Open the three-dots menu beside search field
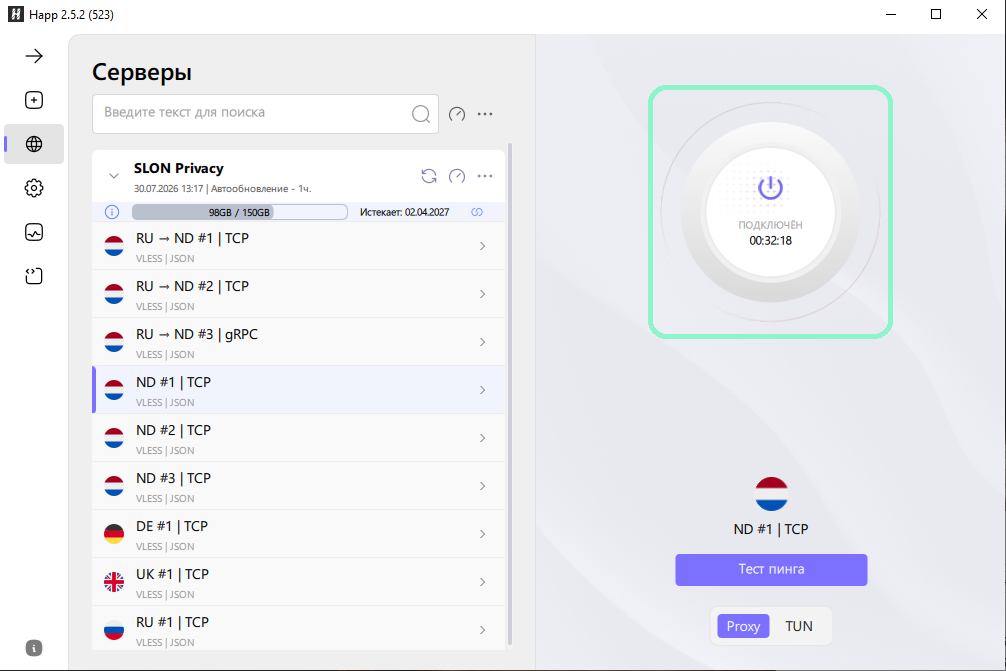This screenshot has height=671, width=1006. 485,114
